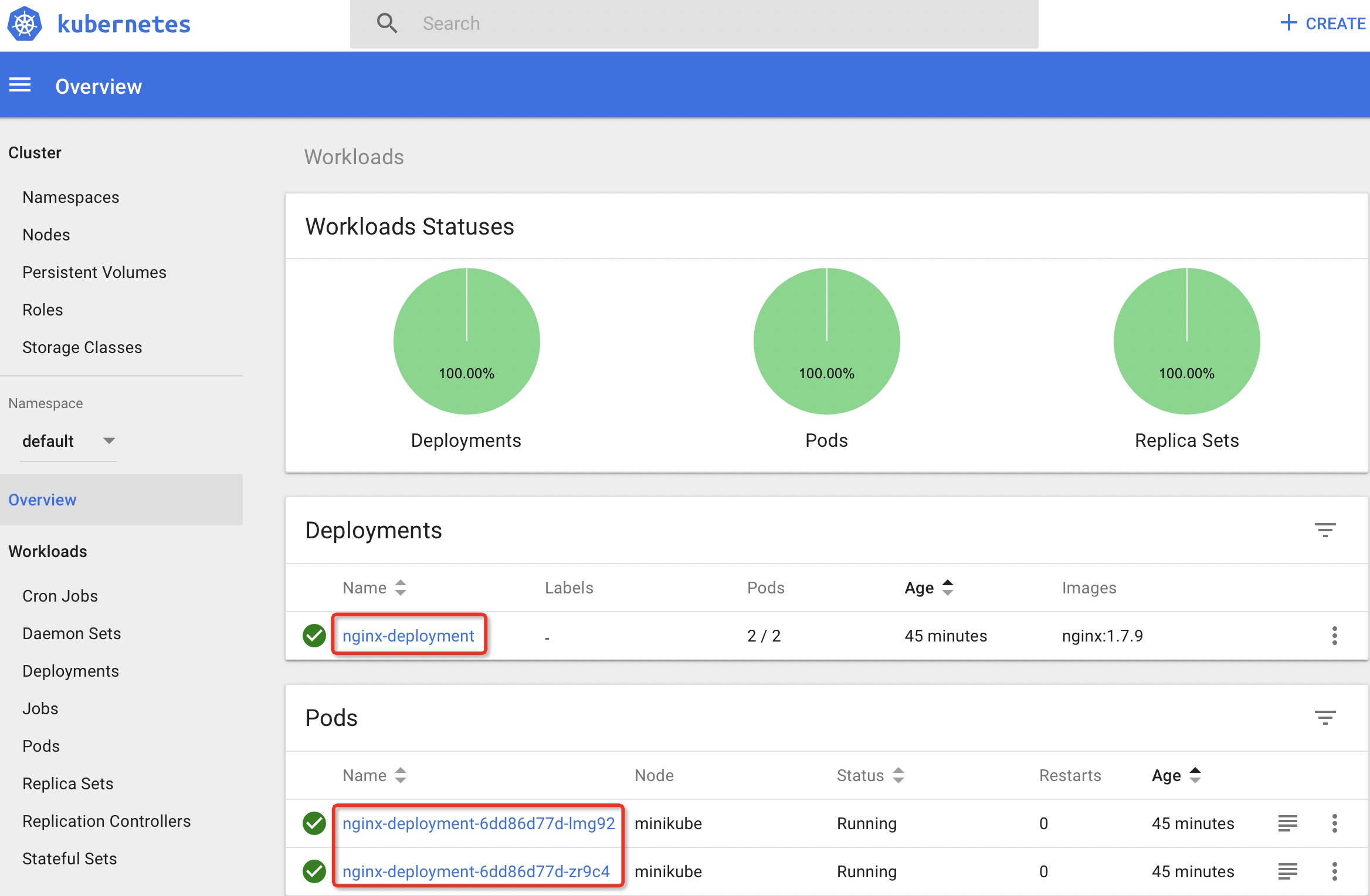The width and height of the screenshot is (1370, 896).
Task: View logs icon for zr9c4 pod
Action: click(1287, 871)
